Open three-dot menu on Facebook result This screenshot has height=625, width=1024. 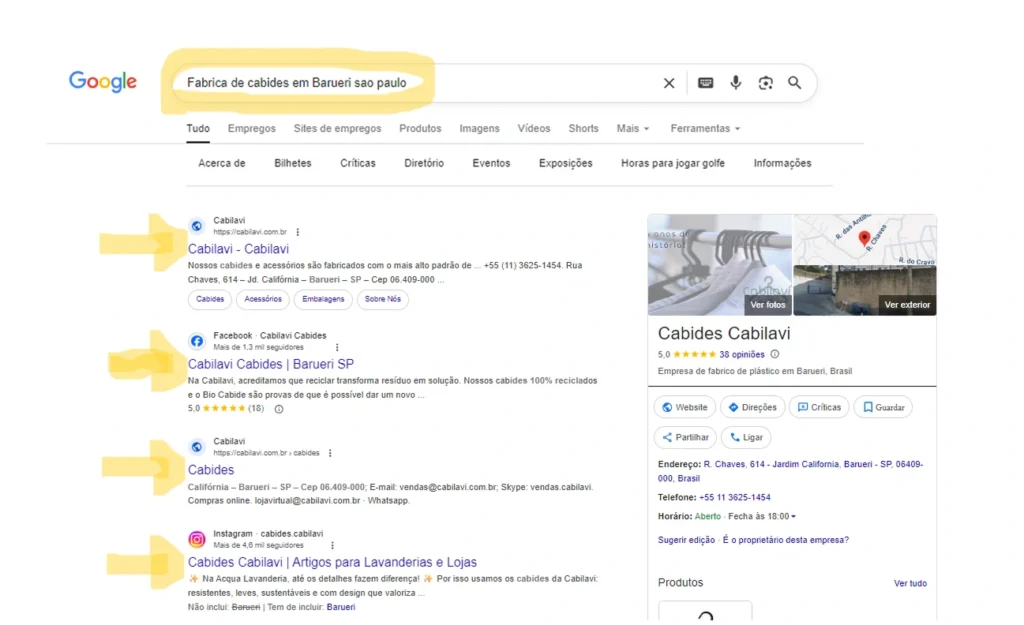tap(336, 347)
